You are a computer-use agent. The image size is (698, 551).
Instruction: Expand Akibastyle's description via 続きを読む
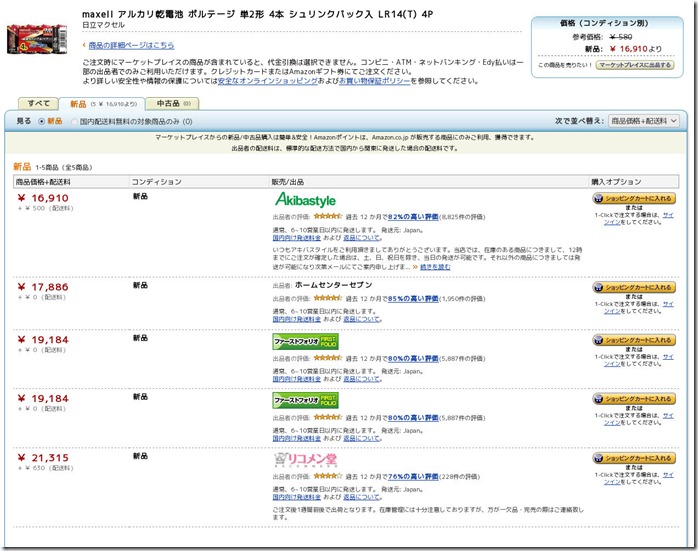[434, 267]
